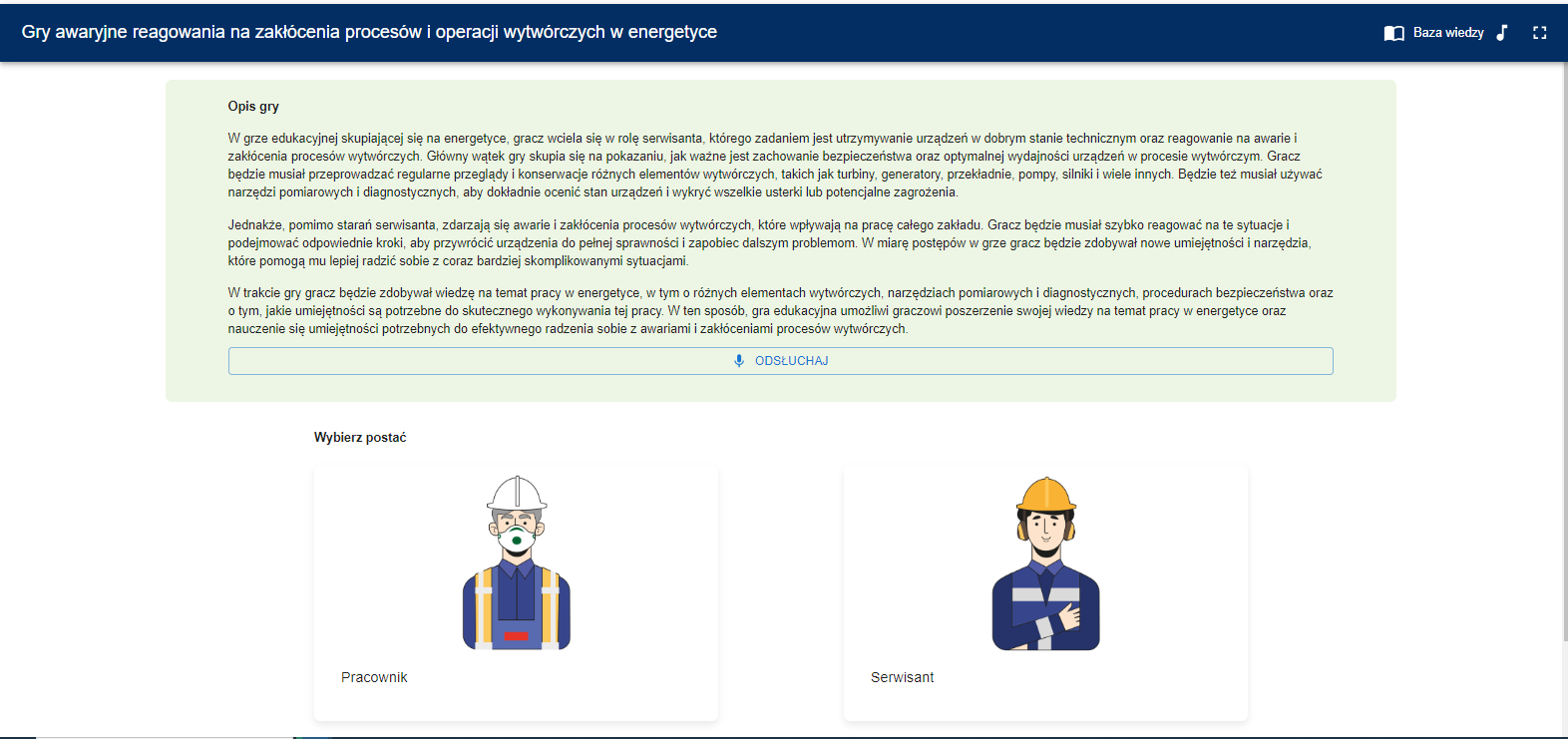Toggle sound with the music note icon
Screen dimensions: 1568x739
(1502, 33)
